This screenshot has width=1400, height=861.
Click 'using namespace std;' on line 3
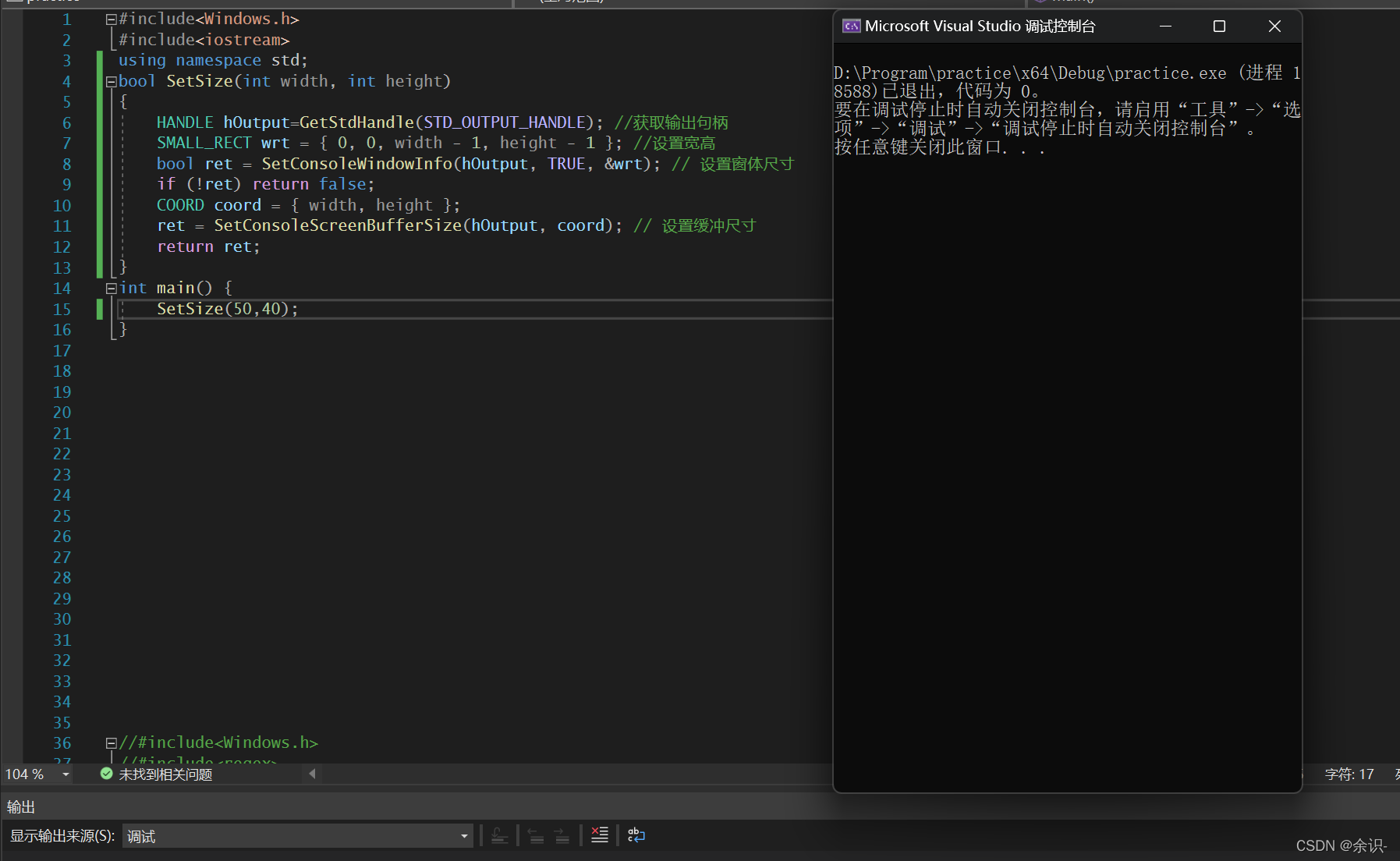(x=213, y=61)
